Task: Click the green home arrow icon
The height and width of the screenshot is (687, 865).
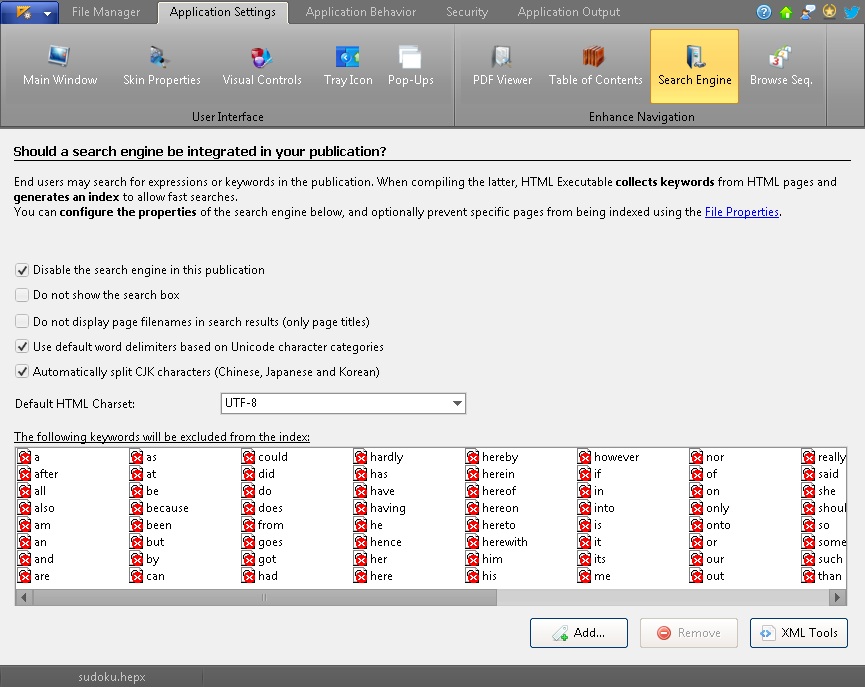Action: (x=786, y=12)
